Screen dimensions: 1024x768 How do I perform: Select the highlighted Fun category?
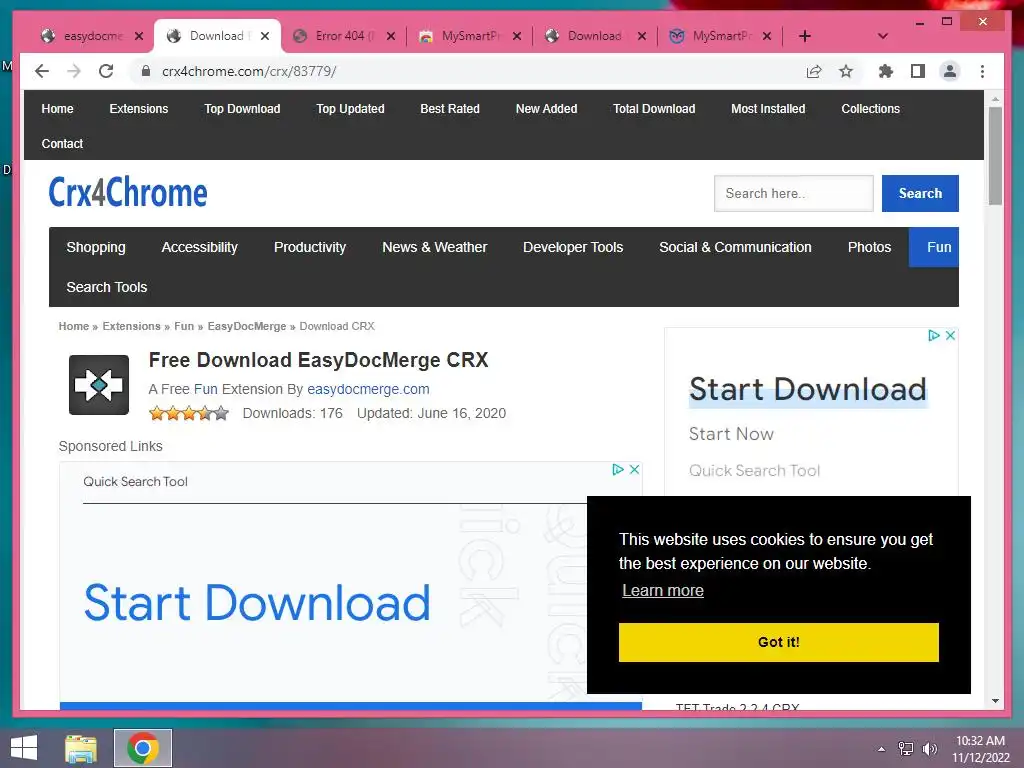934,247
